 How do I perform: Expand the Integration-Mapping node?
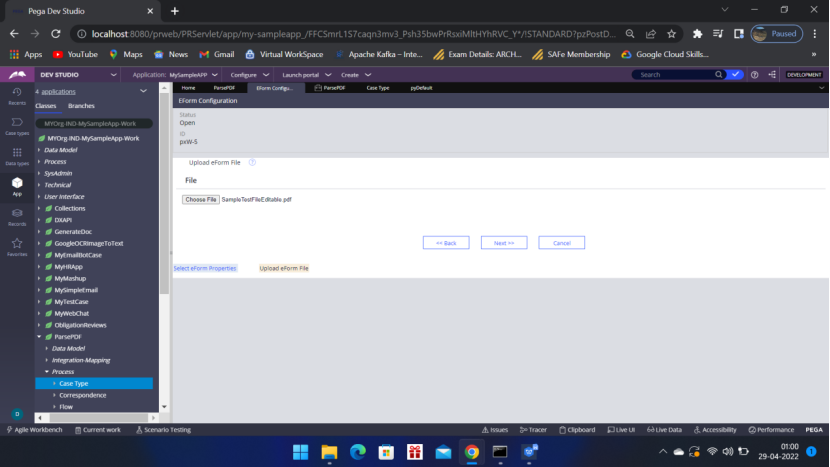tap(47, 360)
